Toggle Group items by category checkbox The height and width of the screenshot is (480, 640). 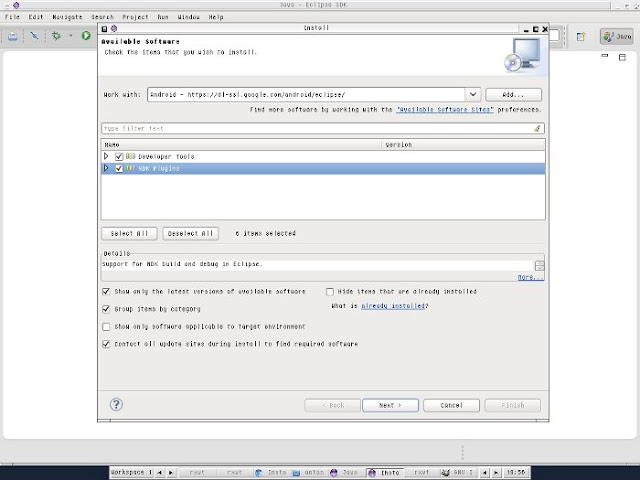click(x=106, y=309)
